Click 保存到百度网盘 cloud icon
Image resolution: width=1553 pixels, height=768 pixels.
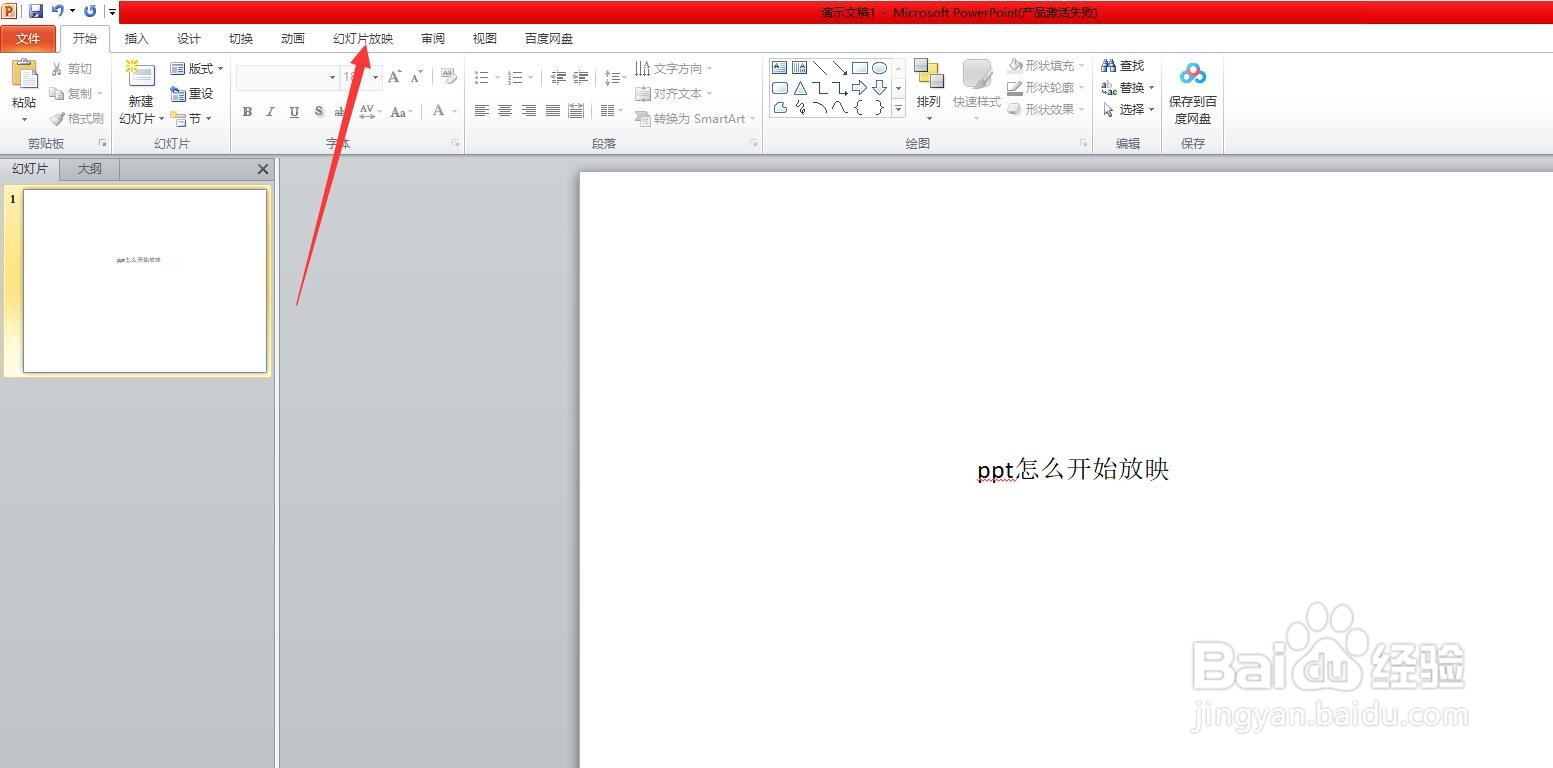1193,74
